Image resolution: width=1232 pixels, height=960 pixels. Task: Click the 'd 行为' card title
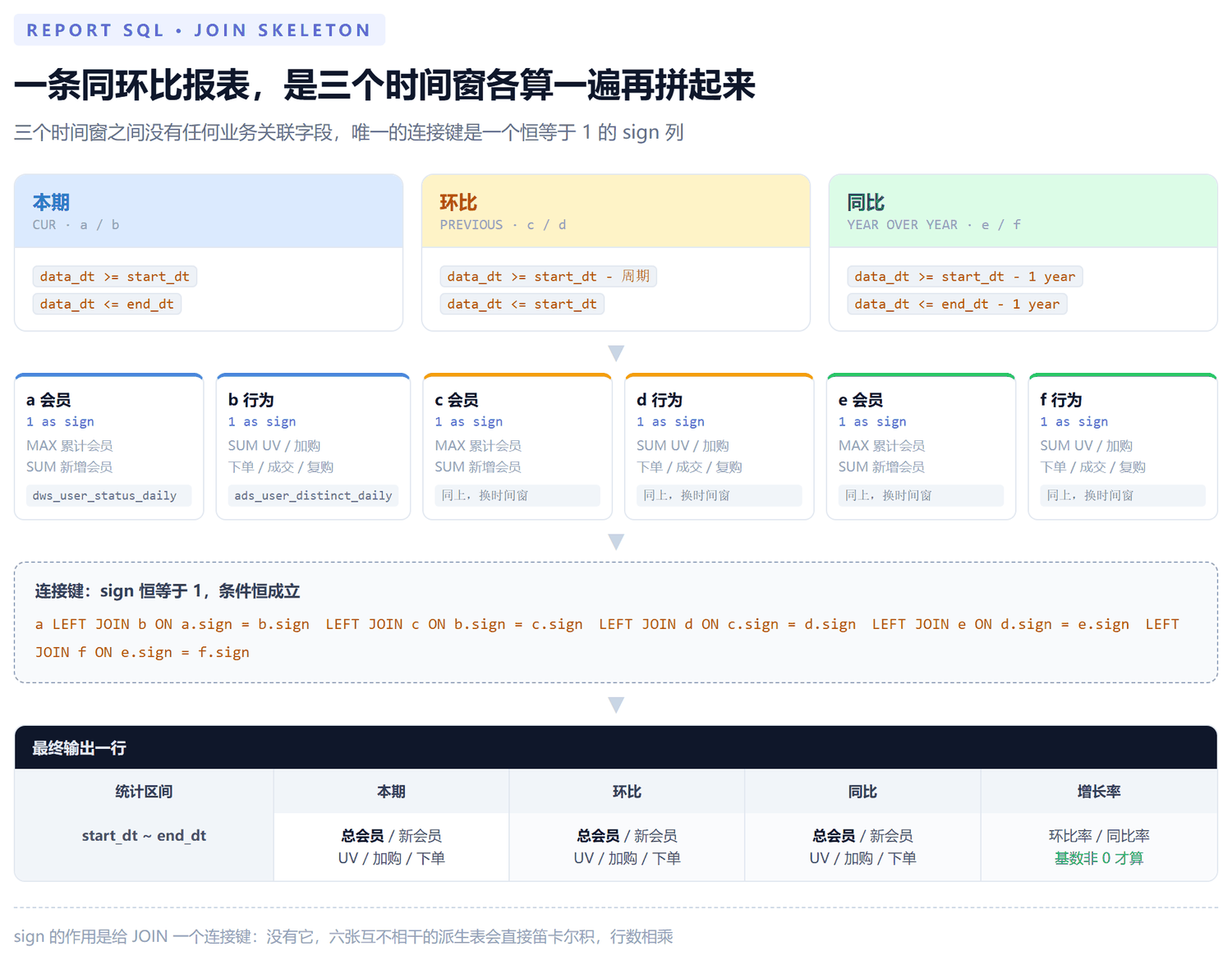(x=660, y=400)
